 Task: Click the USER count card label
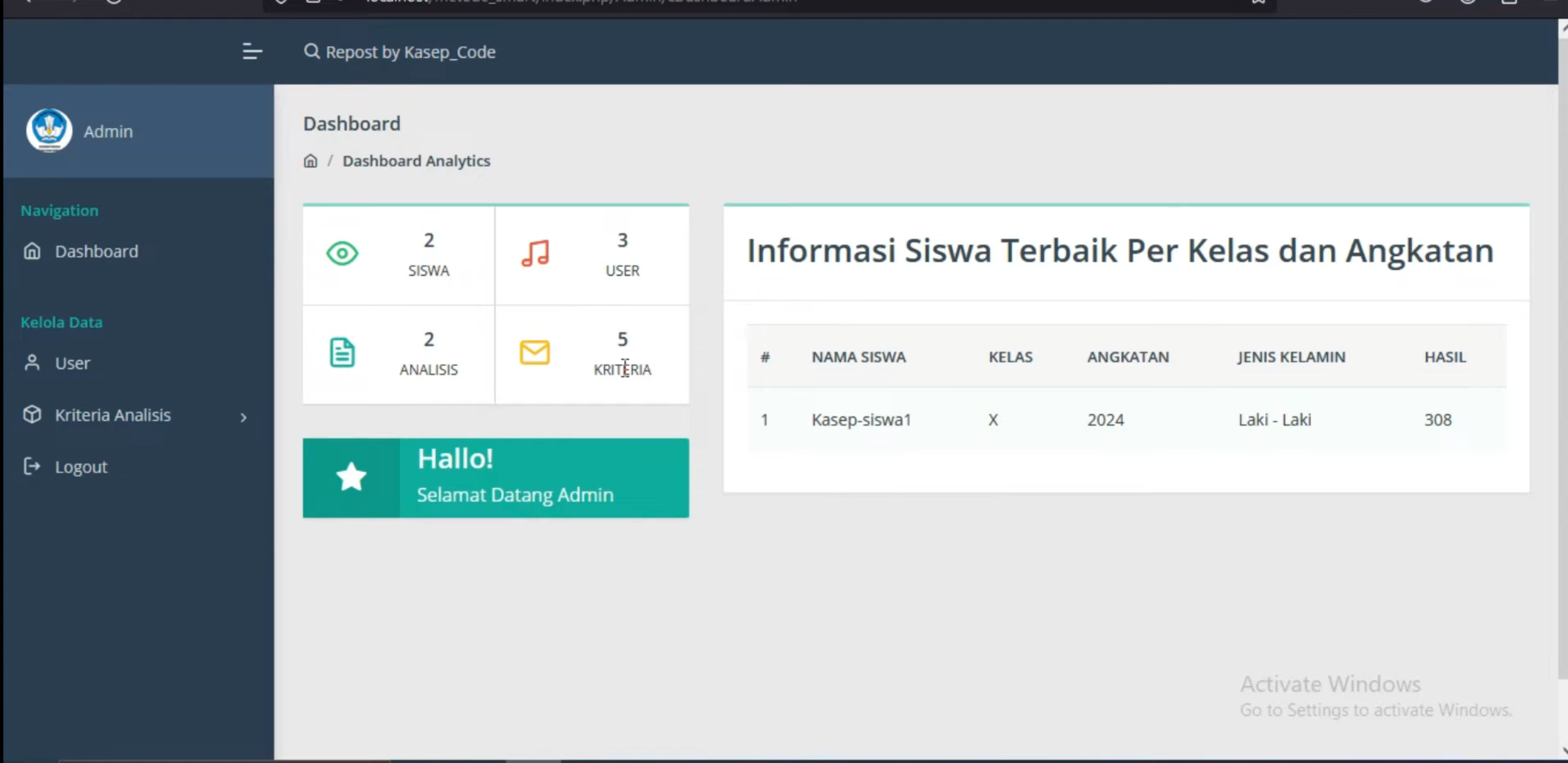(622, 271)
